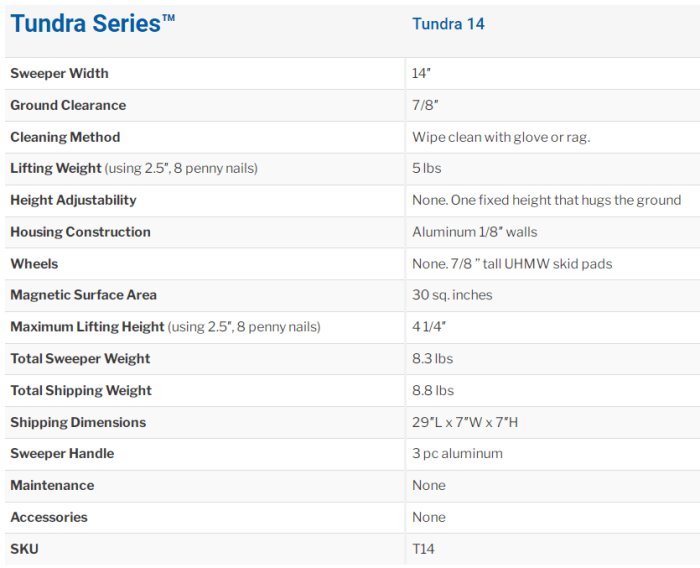Select the '5 lbs' lifting weight value
Viewport: 700px width, 568px height.
tap(427, 168)
